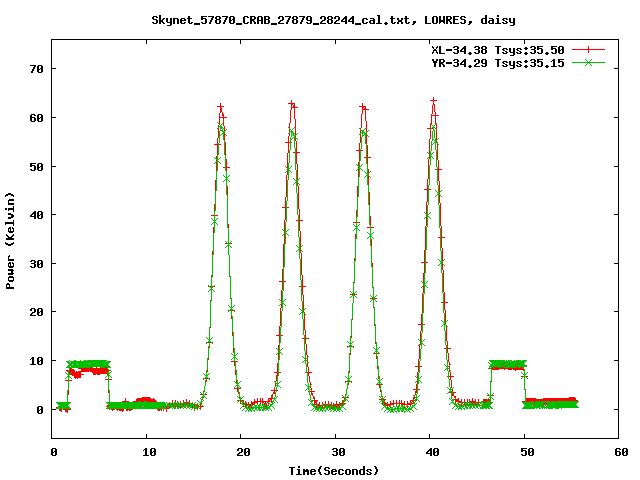Click the y-axis tick label 70
Viewport: 640px width, 480px height.
click(36, 69)
